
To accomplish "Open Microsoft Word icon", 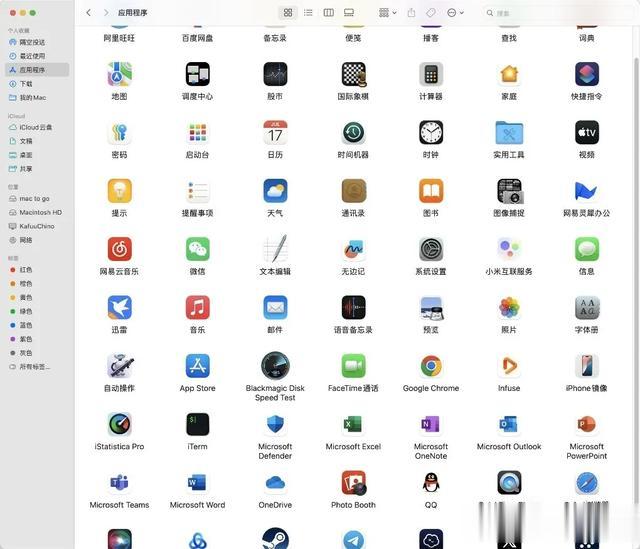I will point(198,482).
